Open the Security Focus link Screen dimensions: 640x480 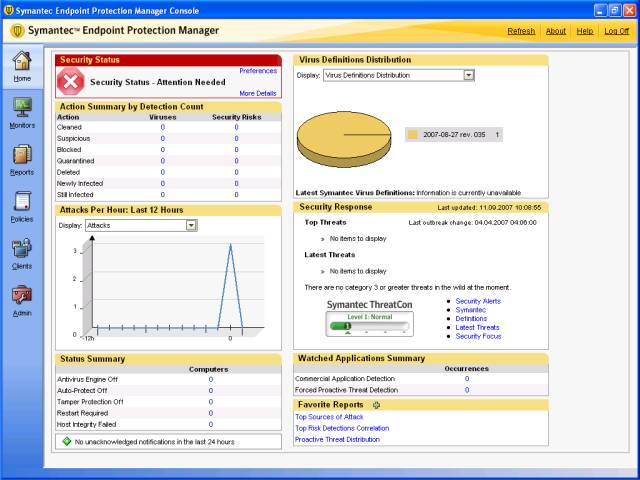click(478, 336)
